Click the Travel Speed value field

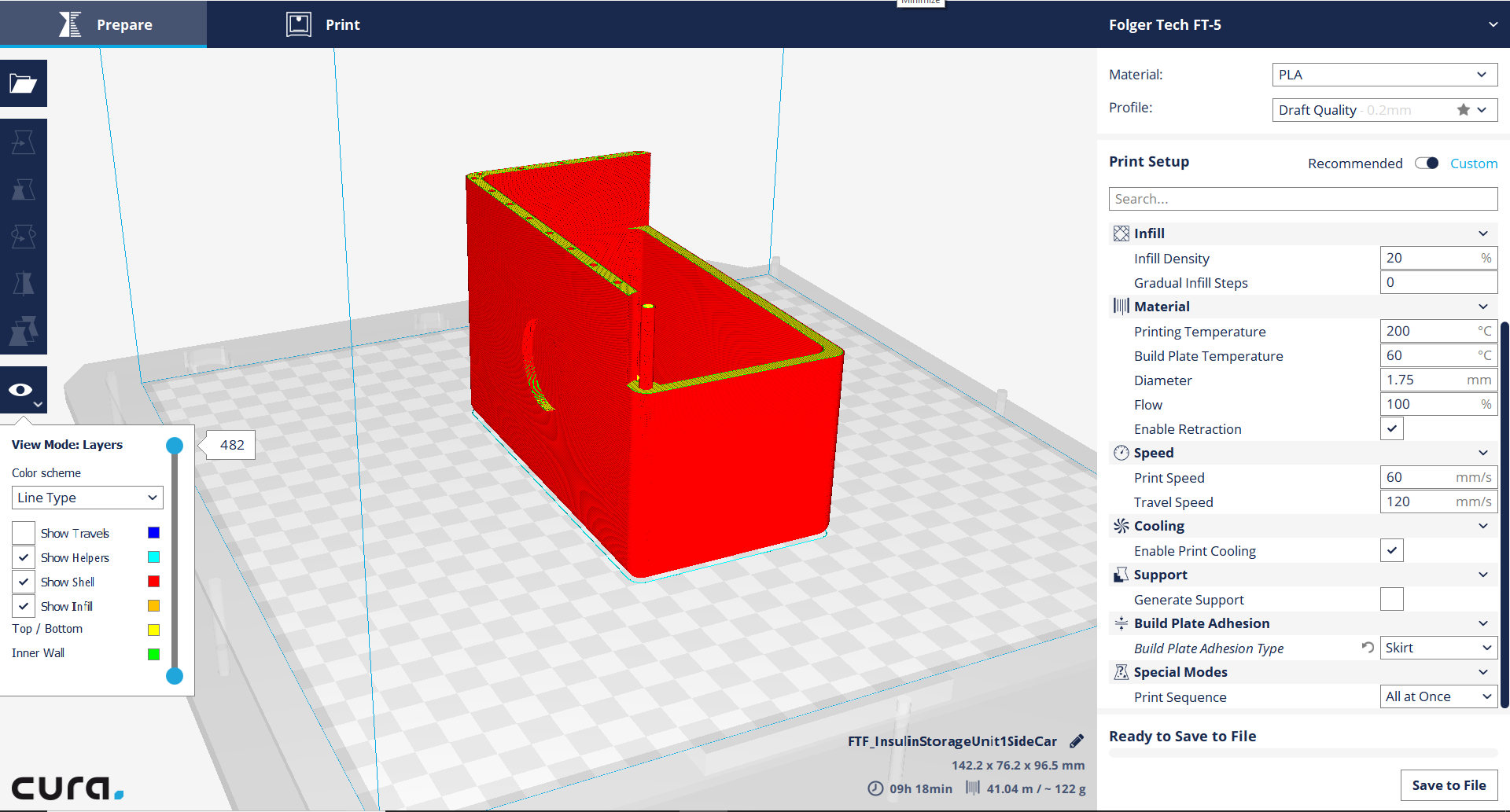[1439, 502]
